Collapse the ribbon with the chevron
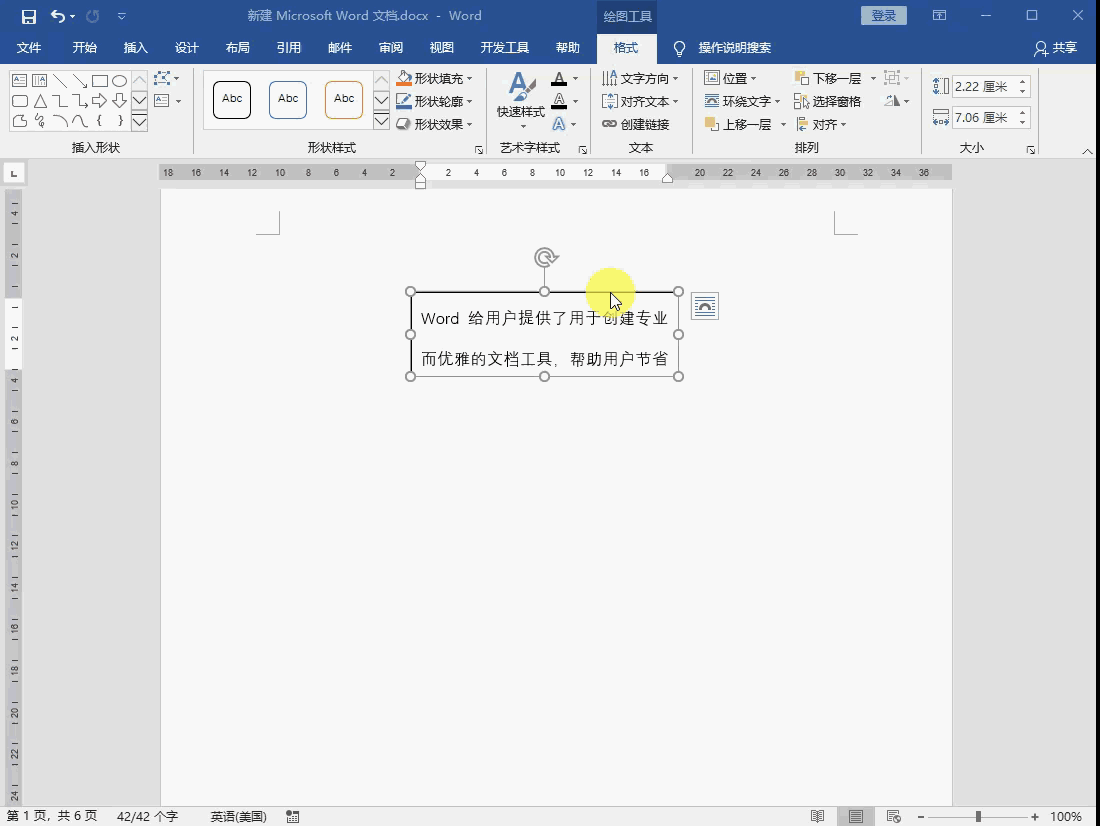 pos(1087,151)
